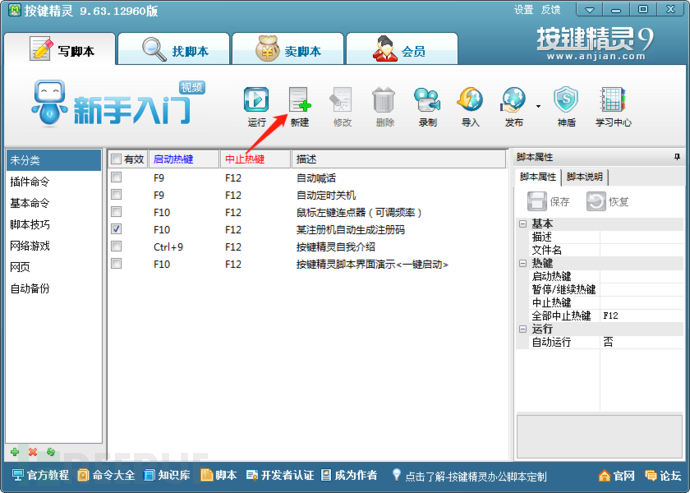690x493 pixels.
Task: Select the 插件命令 category
Action: 54,181
